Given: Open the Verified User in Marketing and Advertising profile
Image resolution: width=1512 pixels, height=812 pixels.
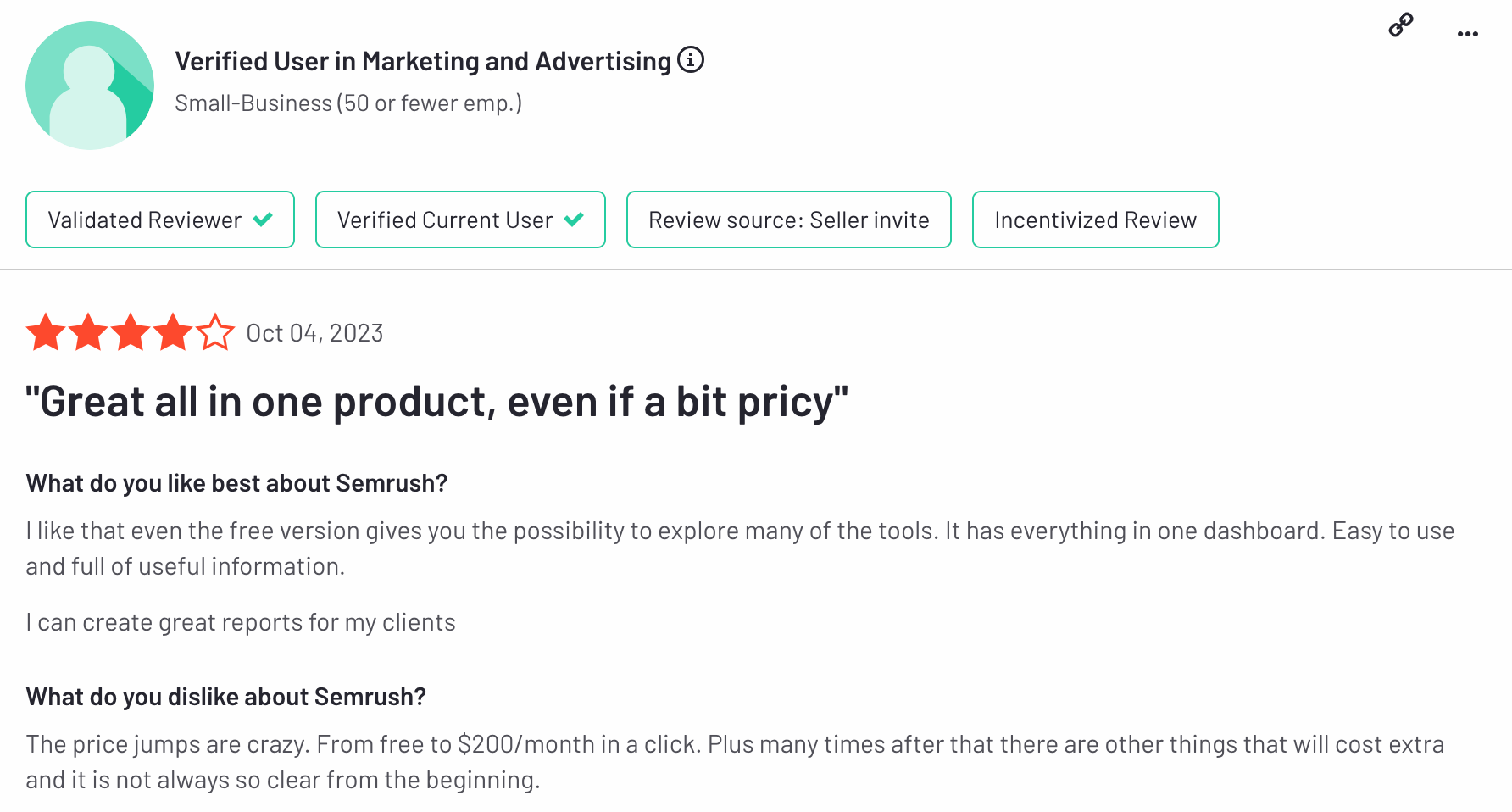Looking at the screenshot, I should point(423,61).
